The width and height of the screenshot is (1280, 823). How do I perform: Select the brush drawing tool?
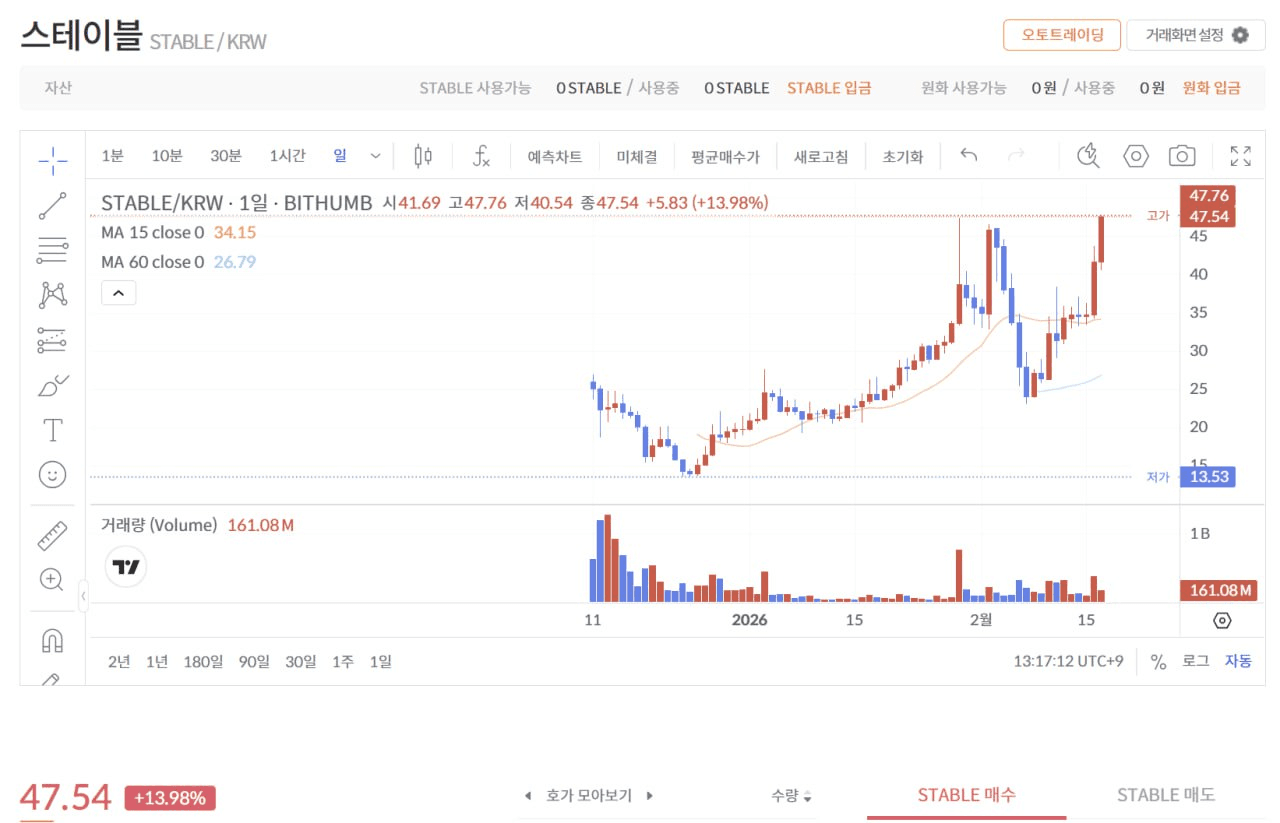coord(52,385)
